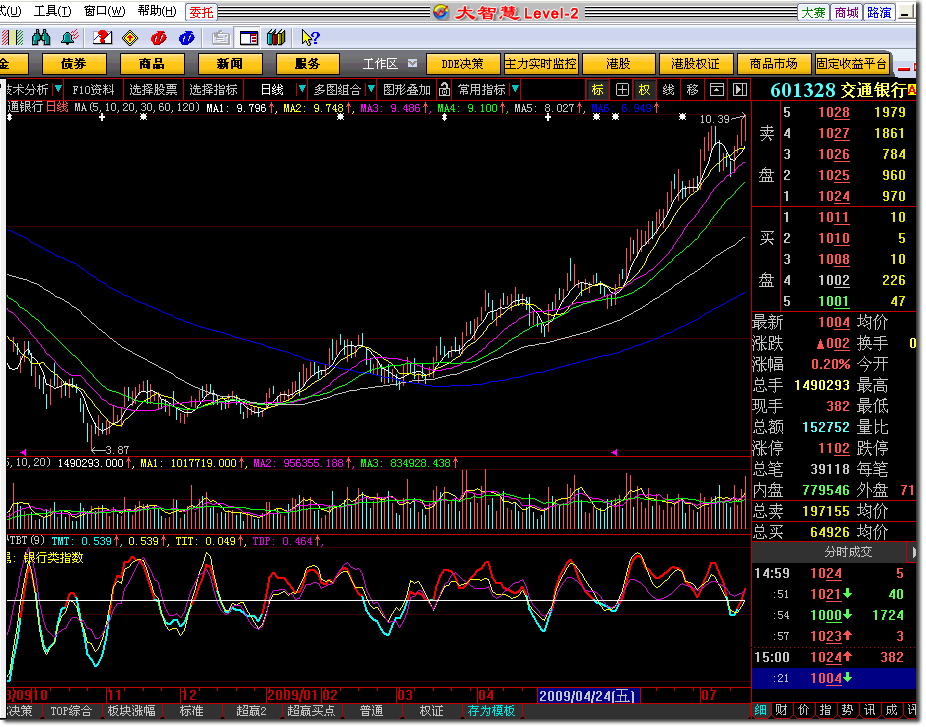Expand the 工作区 dropdown
926x727 pixels.
tap(412, 63)
